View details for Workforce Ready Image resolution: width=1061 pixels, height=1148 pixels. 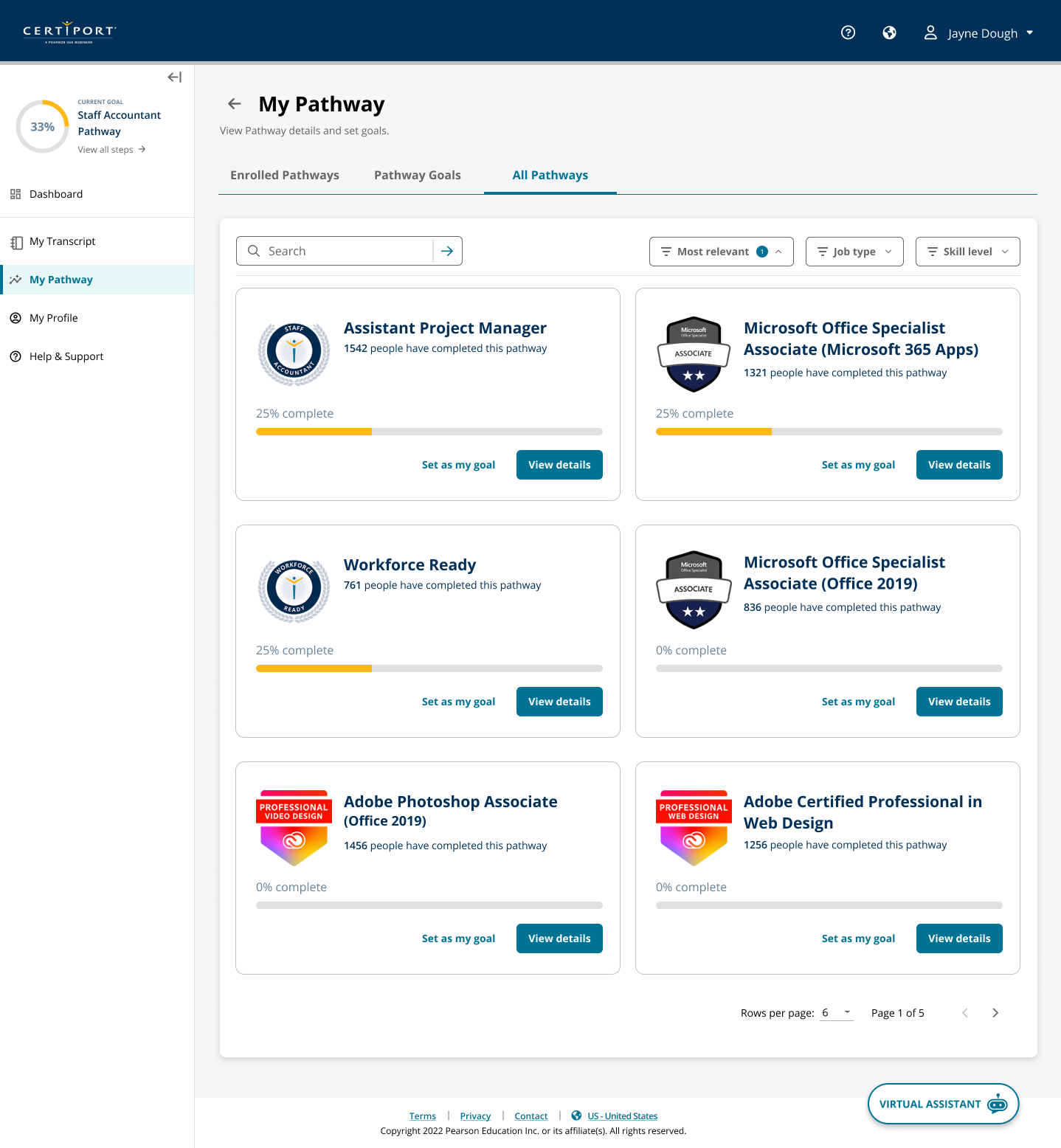click(x=559, y=702)
